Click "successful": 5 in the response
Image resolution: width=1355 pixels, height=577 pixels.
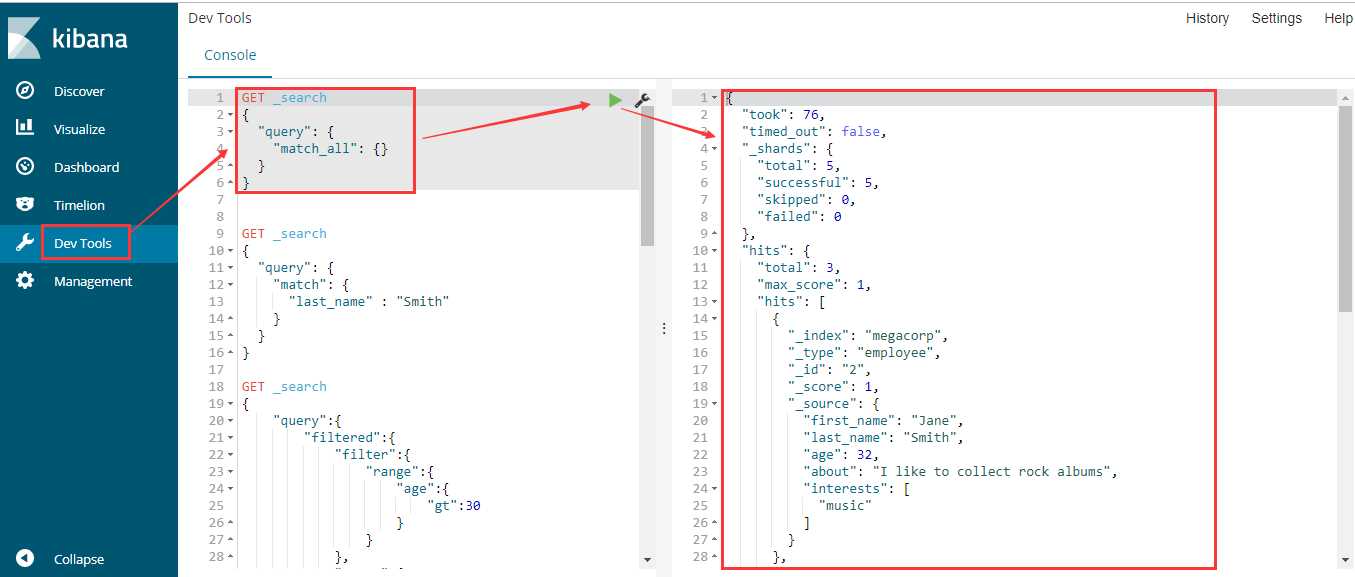tap(818, 183)
